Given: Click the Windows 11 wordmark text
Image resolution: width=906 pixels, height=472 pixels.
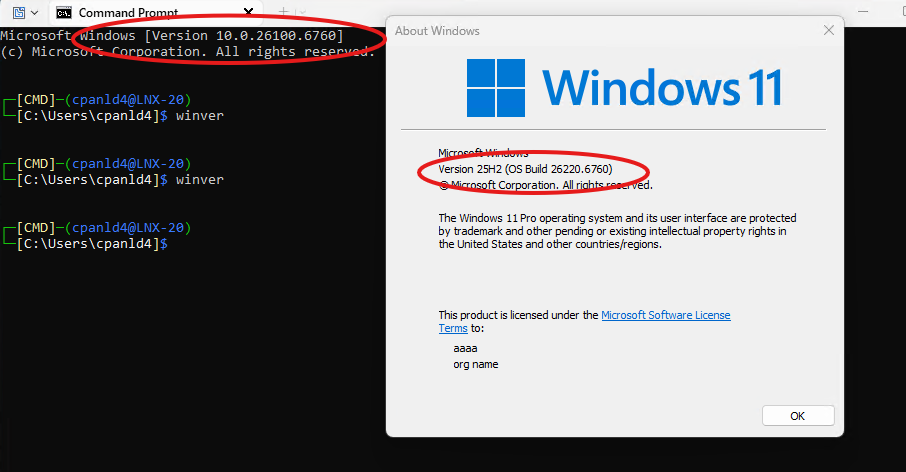Looking at the screenshot, I should [x=662, y=88].
